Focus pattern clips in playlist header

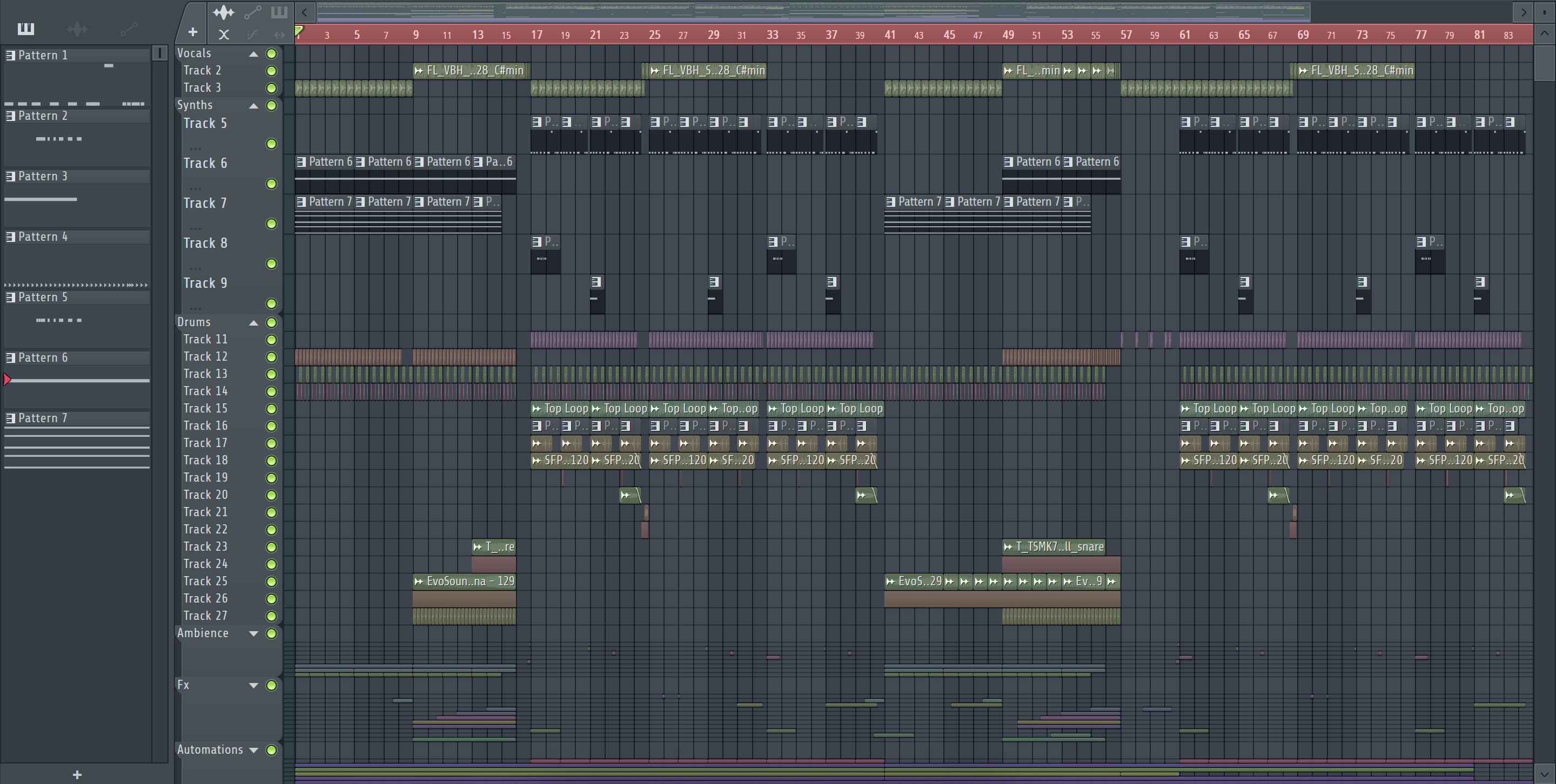click(279, 12)
